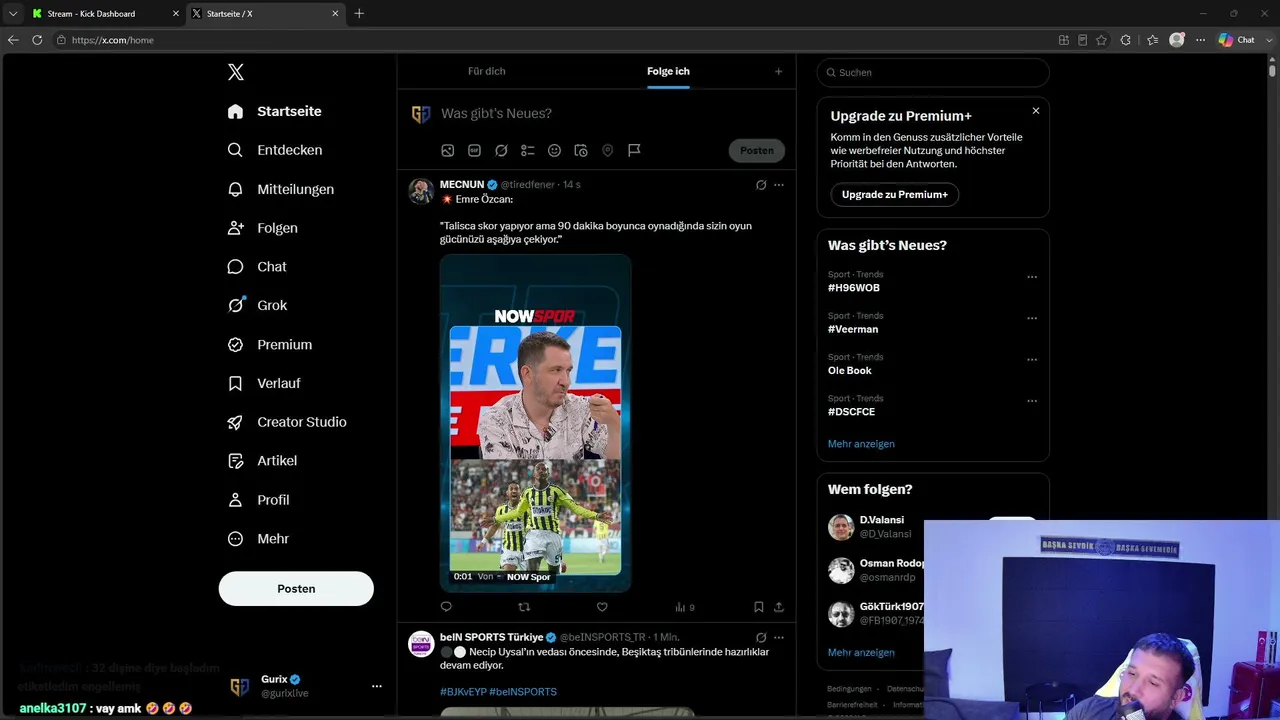This screenshot has height=720, width=1280.
Task: Open the #H96WOB trend
Action: 854,288
